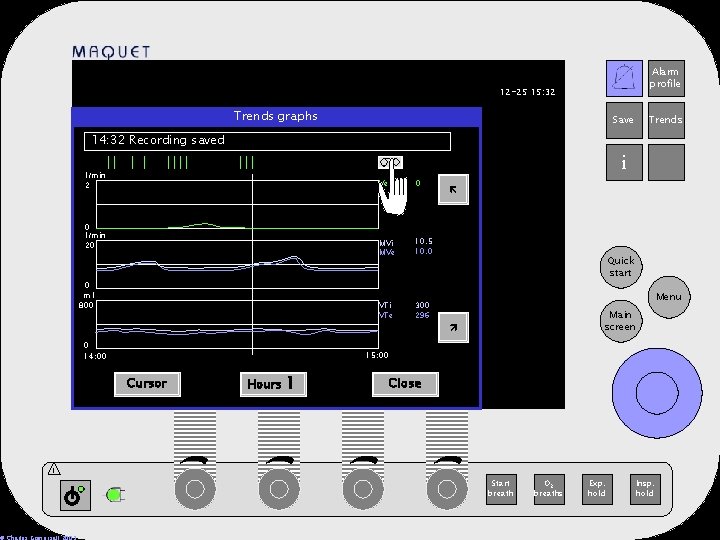Click the third direct access knob

point(363,489)
